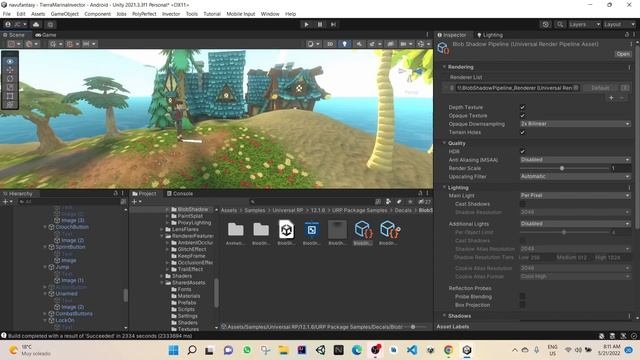Screen dimensions: 640x360
Task: Start Play mode with the Play button
Action: pos(306,24)
